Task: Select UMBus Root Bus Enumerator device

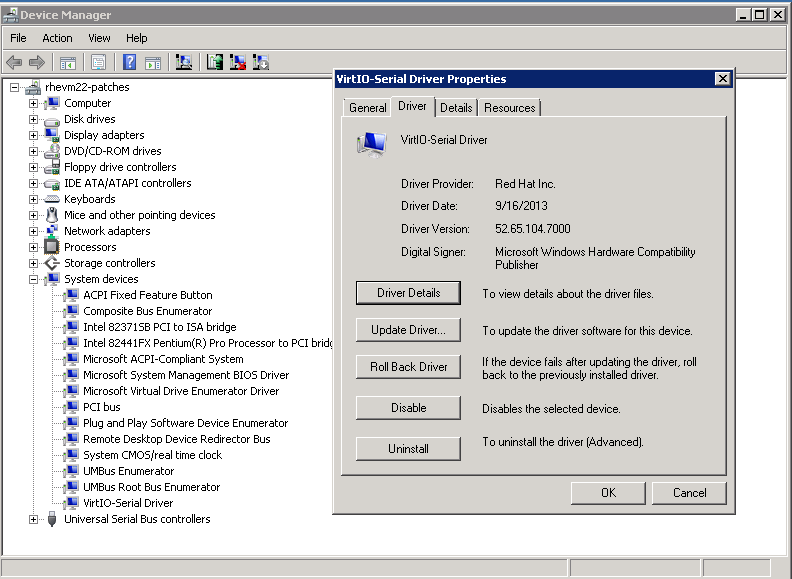Action: click(x=152, y=487)
